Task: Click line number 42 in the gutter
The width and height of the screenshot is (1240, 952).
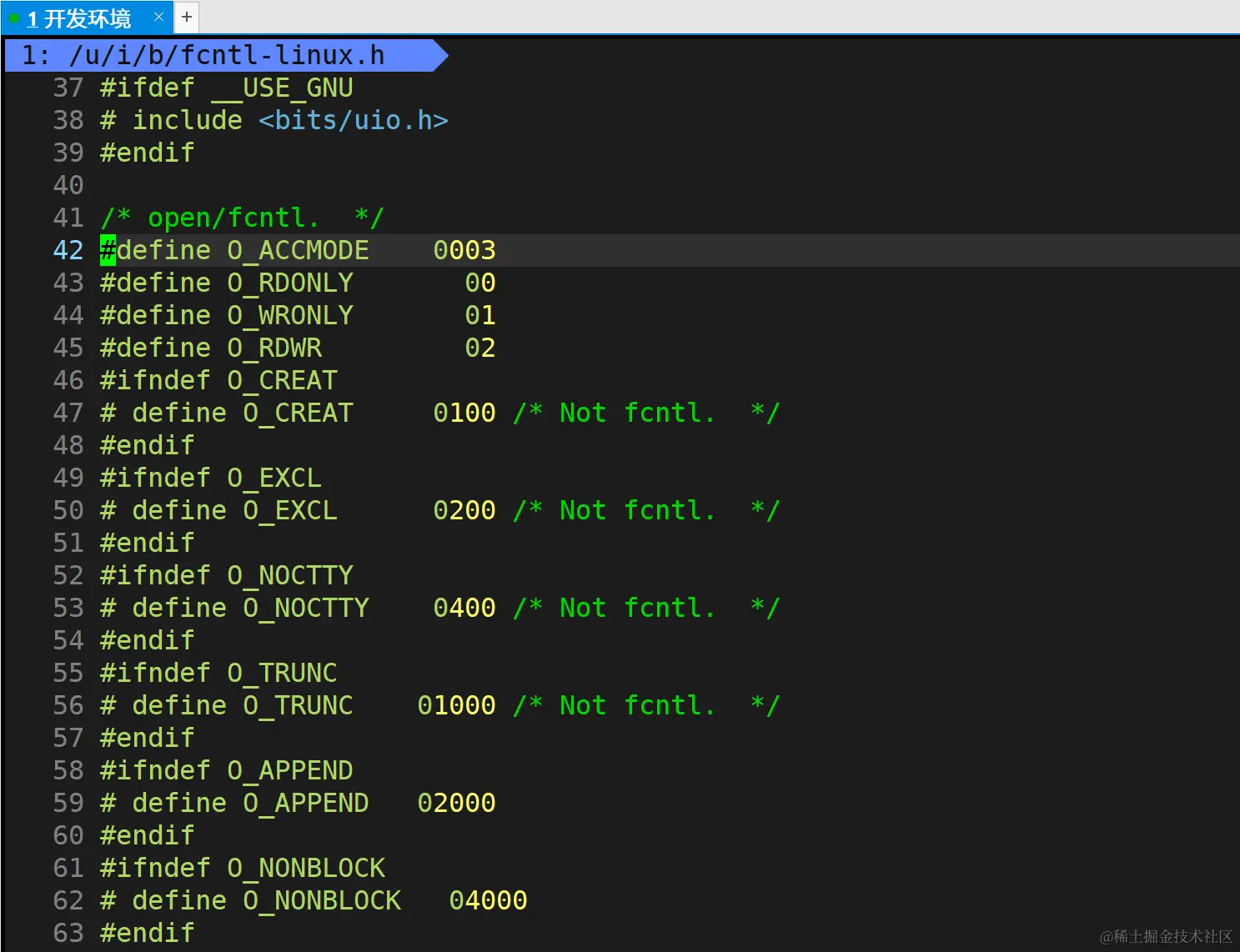Action: (x=68, y=250)
